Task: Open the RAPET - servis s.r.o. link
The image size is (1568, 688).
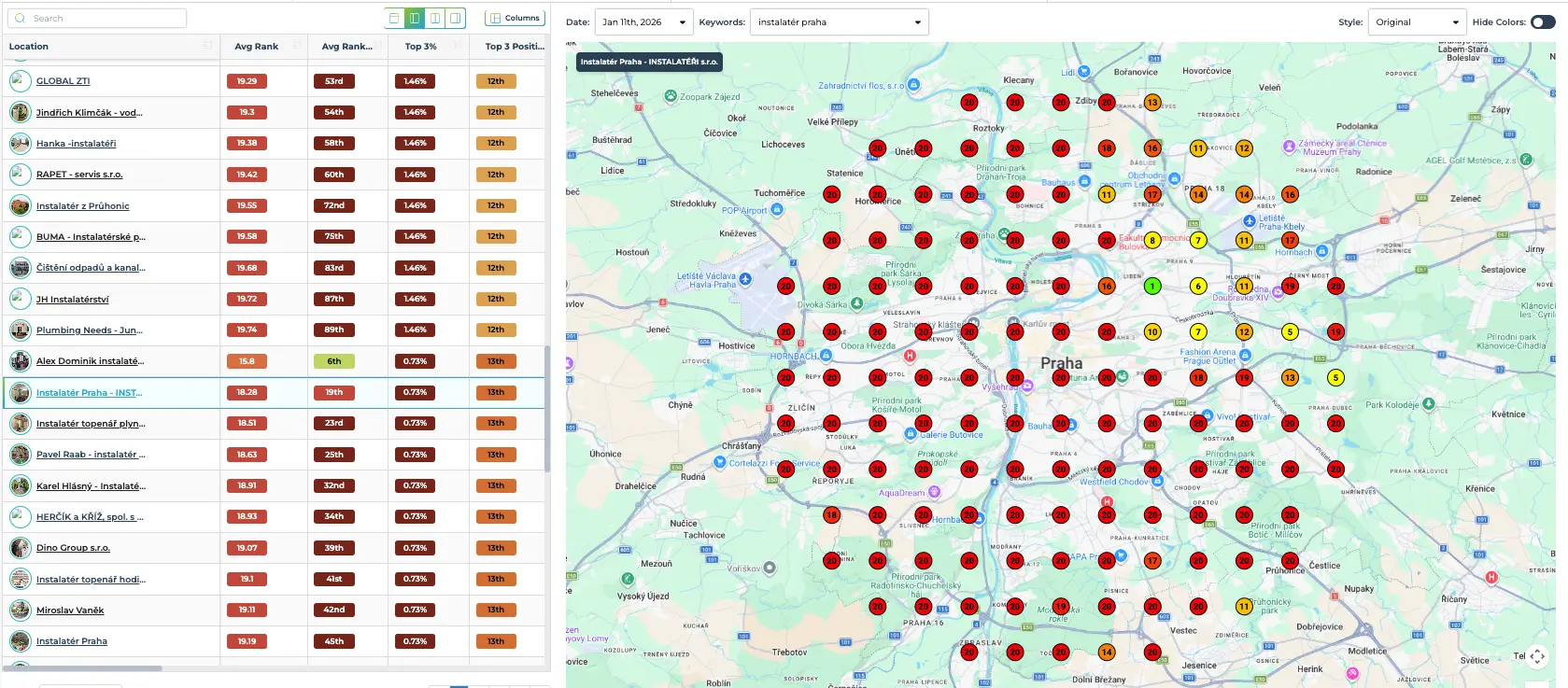Action: [x=79, y=175]
